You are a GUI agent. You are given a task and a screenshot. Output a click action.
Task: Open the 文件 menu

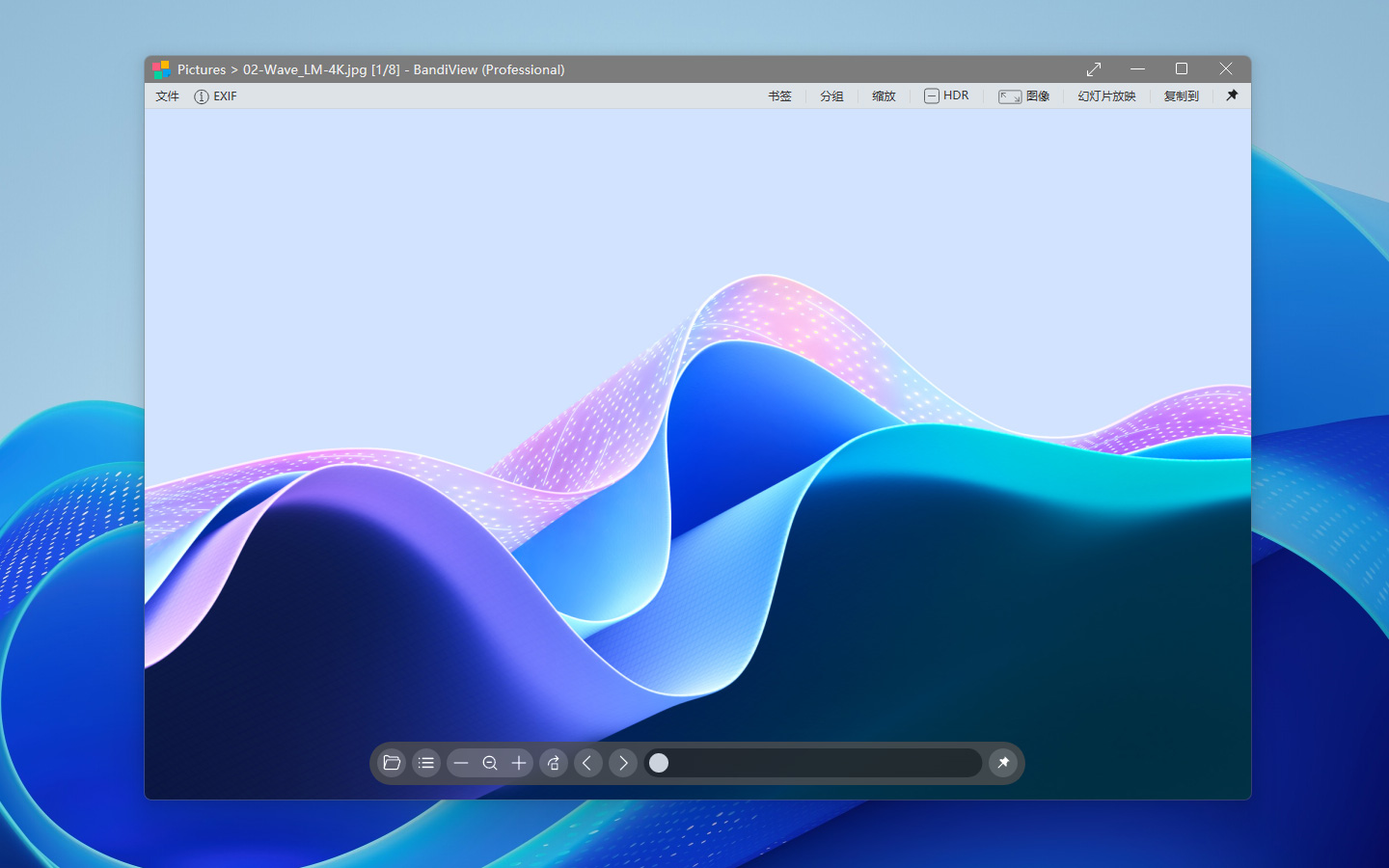(x=167, y=96)
